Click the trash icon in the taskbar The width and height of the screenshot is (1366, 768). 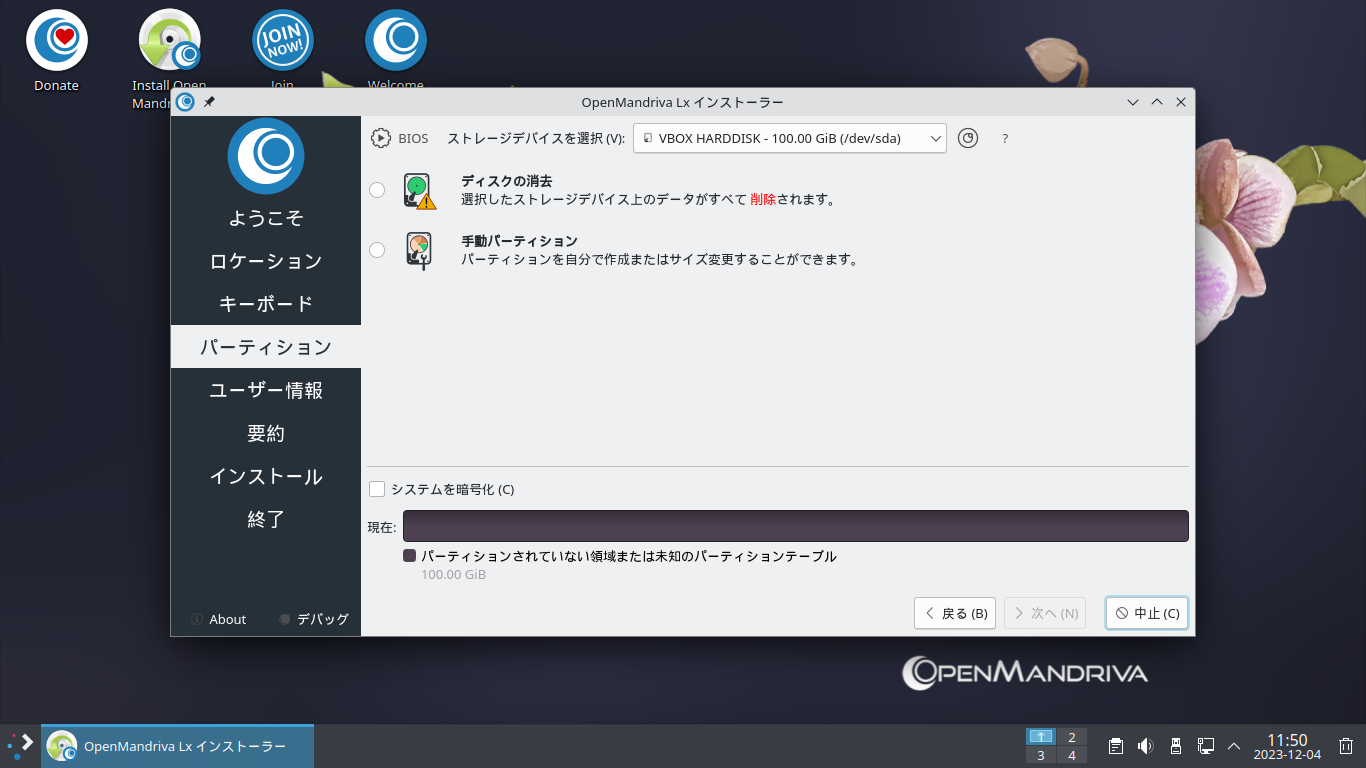1346,746
